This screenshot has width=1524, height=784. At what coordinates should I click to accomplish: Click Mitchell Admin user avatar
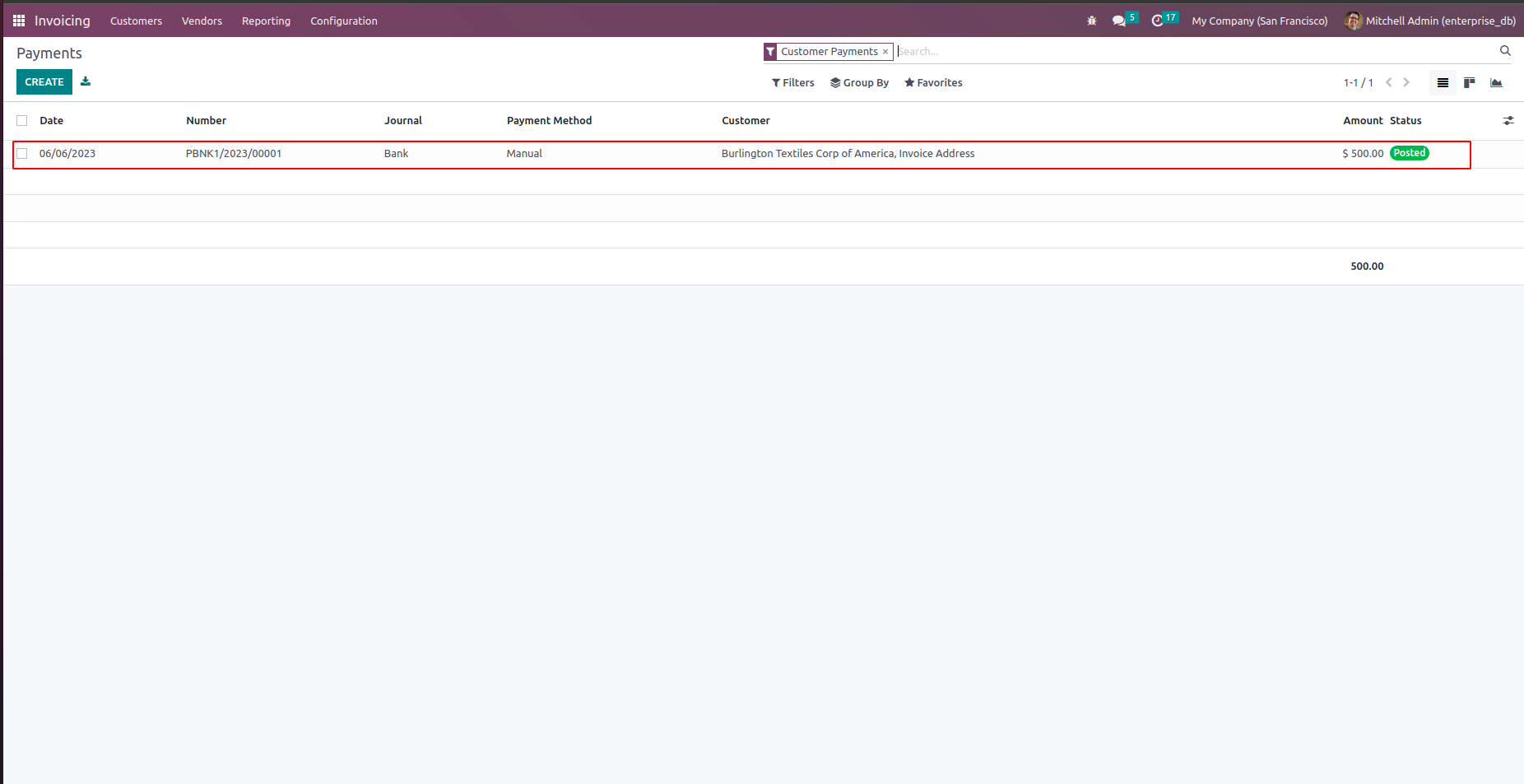[x=1353, y=21]
